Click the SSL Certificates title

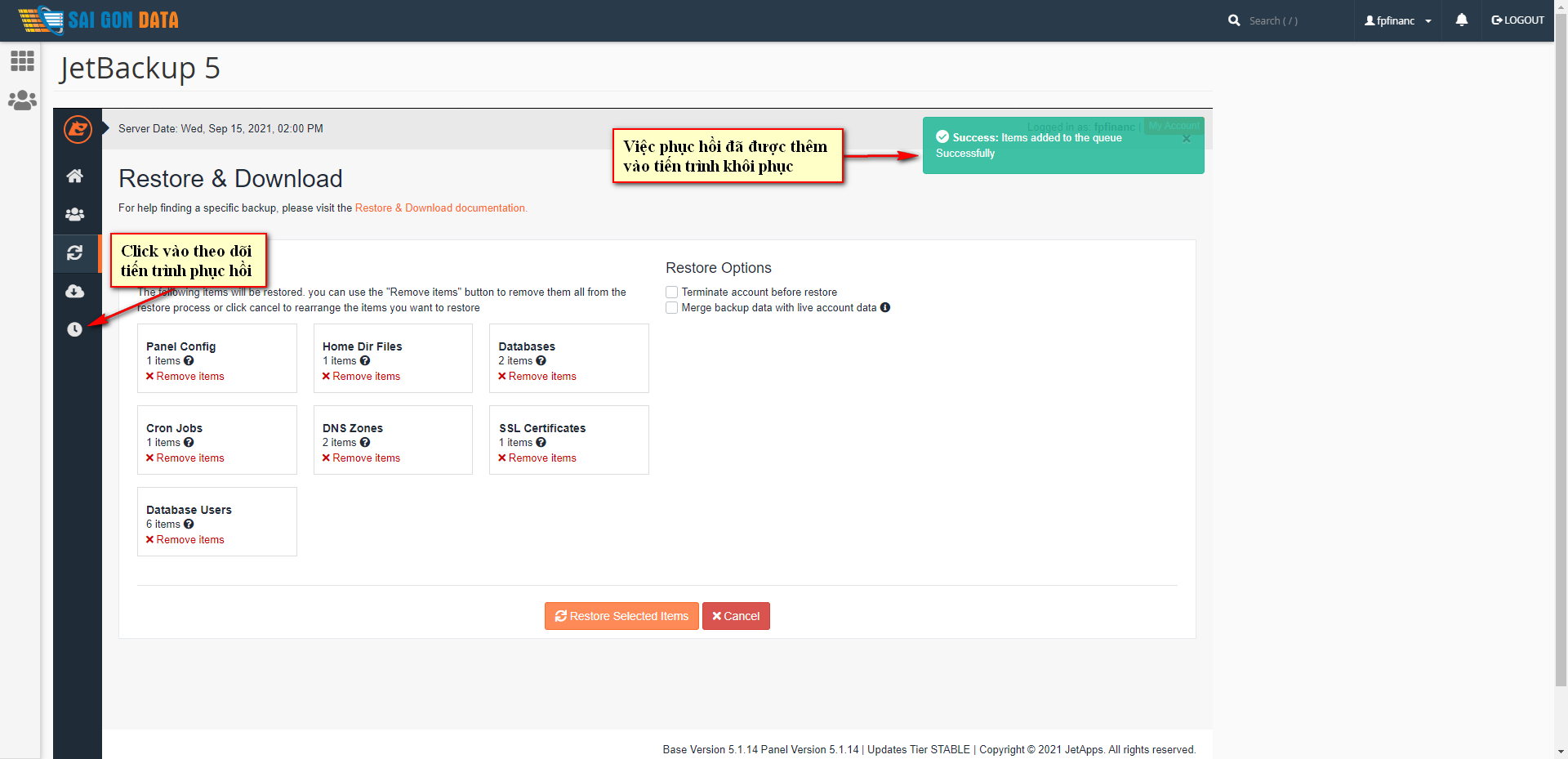(x=542, y=428)
